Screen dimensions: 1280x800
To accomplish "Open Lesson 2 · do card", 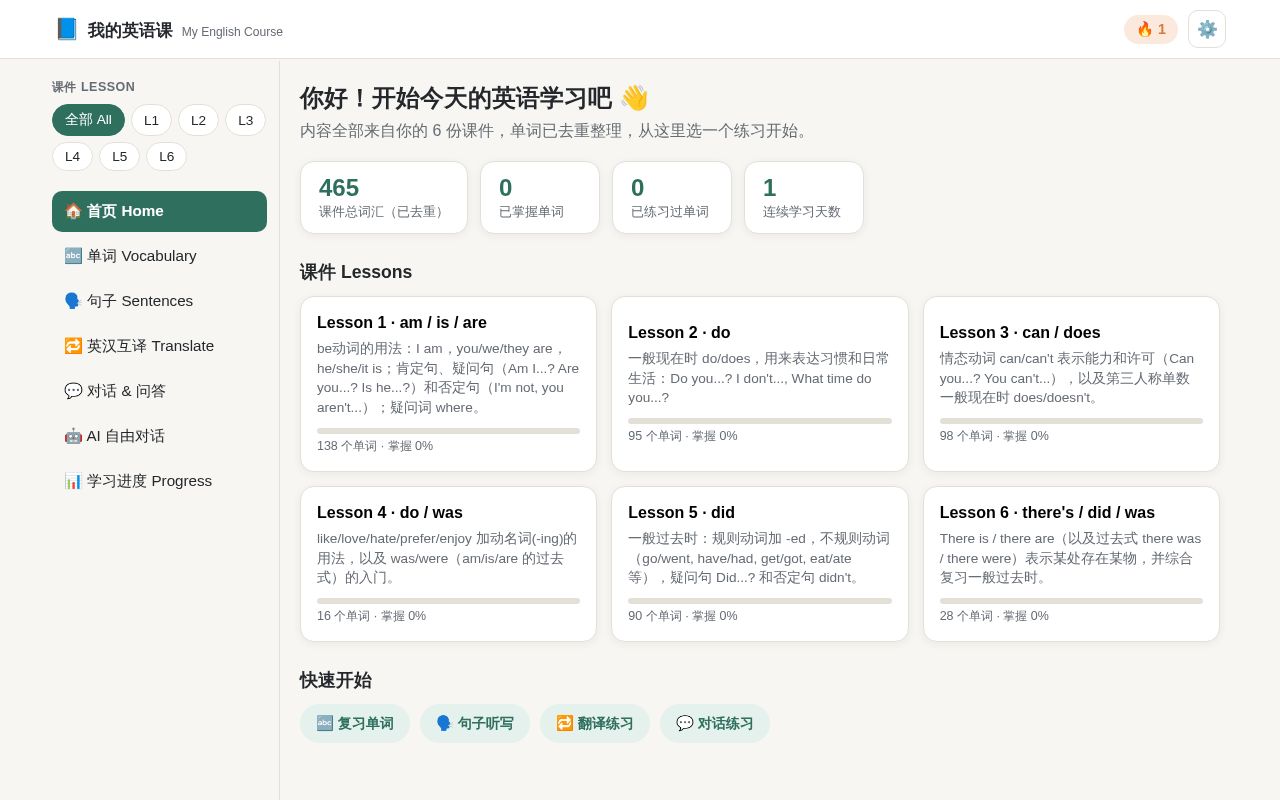I will click(x=760, y=384).
